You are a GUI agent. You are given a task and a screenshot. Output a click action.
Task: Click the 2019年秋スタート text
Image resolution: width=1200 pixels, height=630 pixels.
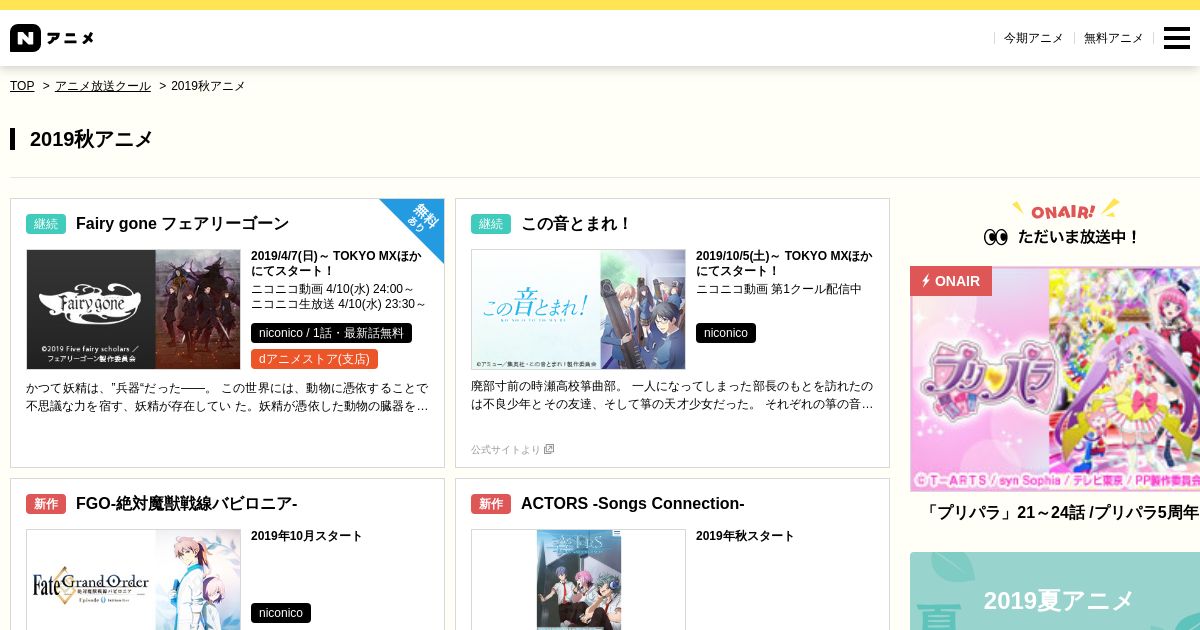pos(745,536)
